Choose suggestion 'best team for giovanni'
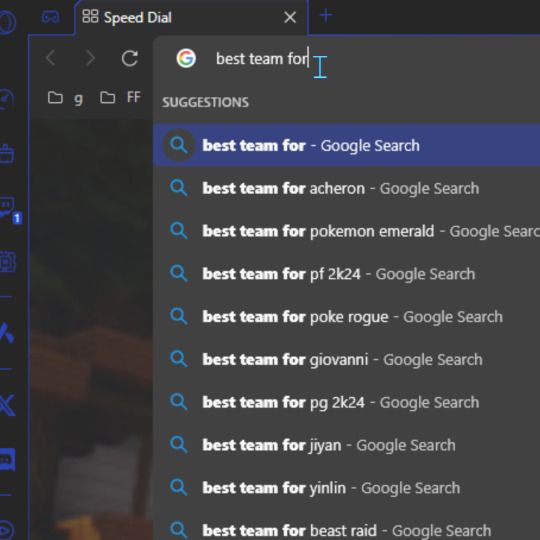 (346, 360)
